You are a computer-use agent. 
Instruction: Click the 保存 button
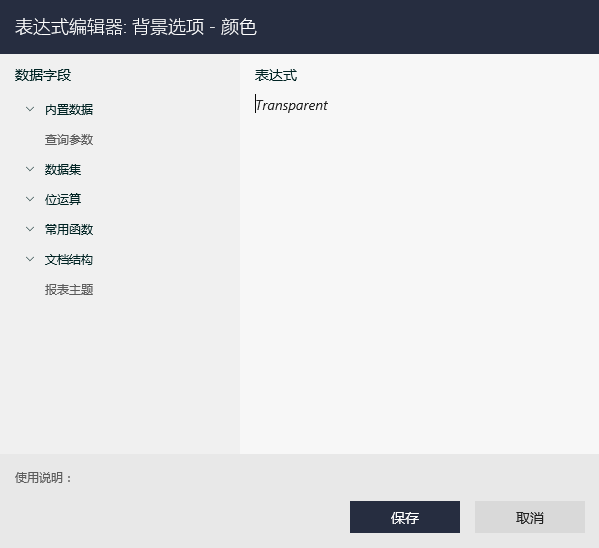pos(405,517)
